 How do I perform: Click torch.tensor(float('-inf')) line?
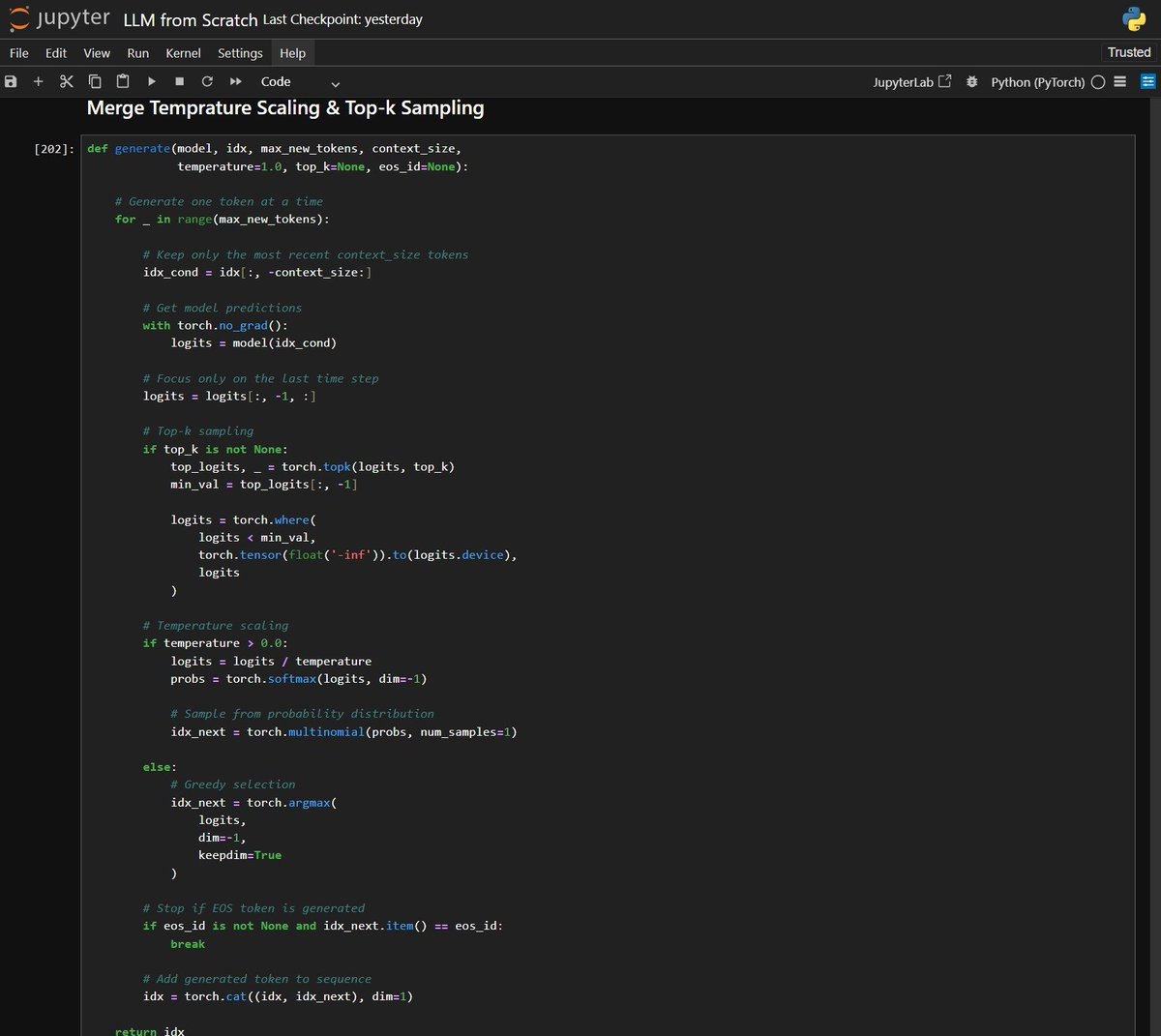click(358, 555)
